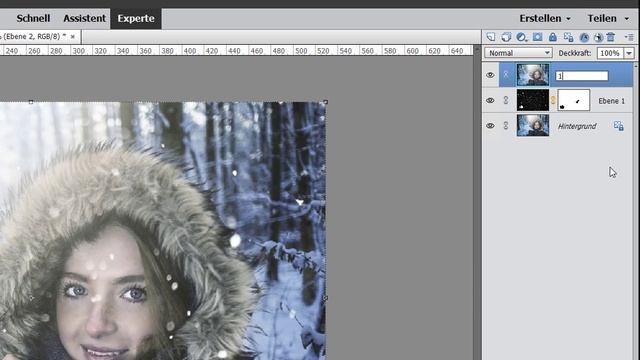Select the Experte mode tab
Image resolution: width=640 pixels, height=360 pixels.
(x=136, y=18)
